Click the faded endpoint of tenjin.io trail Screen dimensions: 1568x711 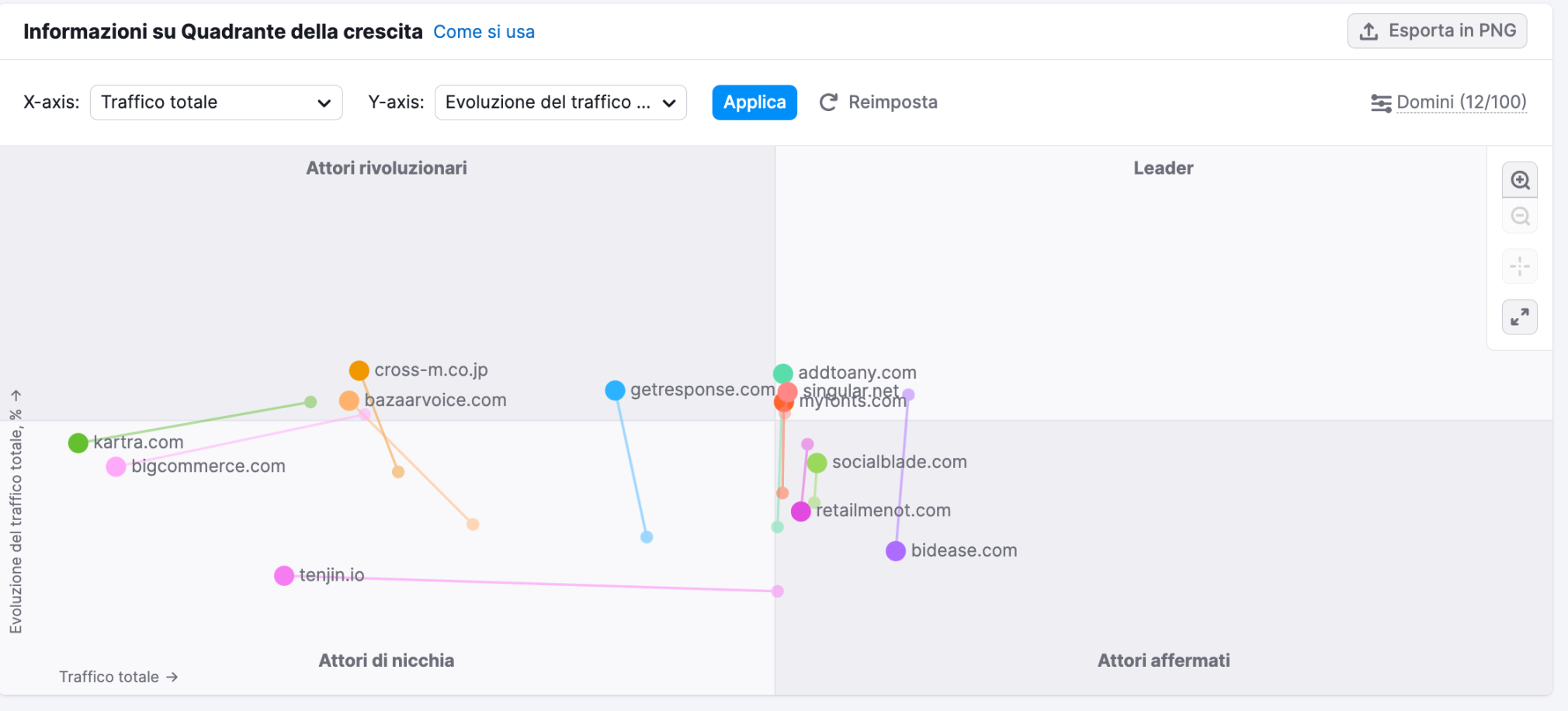click(778, 591)
